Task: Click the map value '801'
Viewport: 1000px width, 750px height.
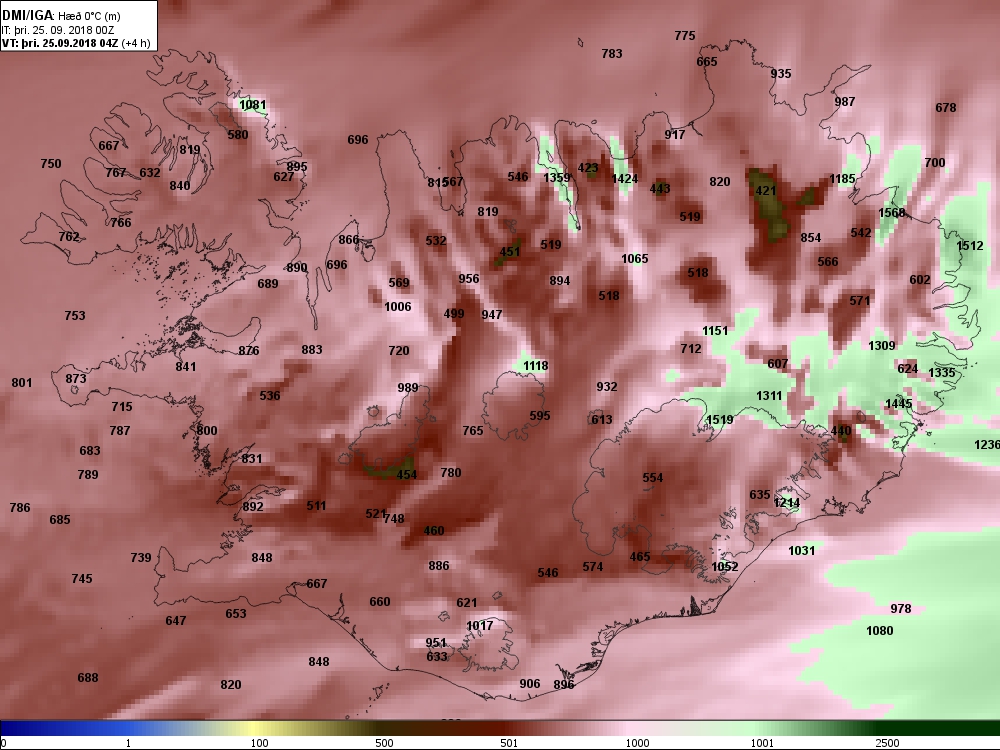Action: click(x=22, y=383)
